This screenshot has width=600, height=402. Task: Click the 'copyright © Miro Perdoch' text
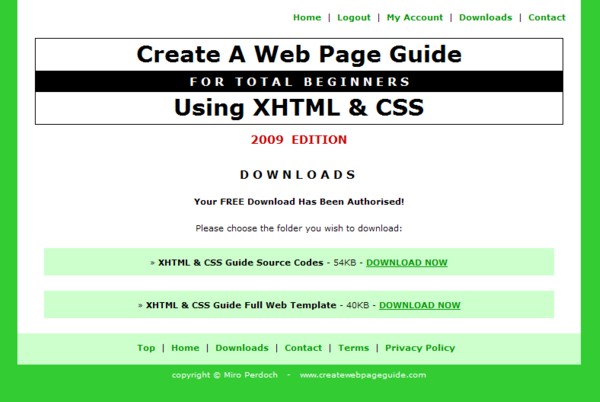[225, 375]
